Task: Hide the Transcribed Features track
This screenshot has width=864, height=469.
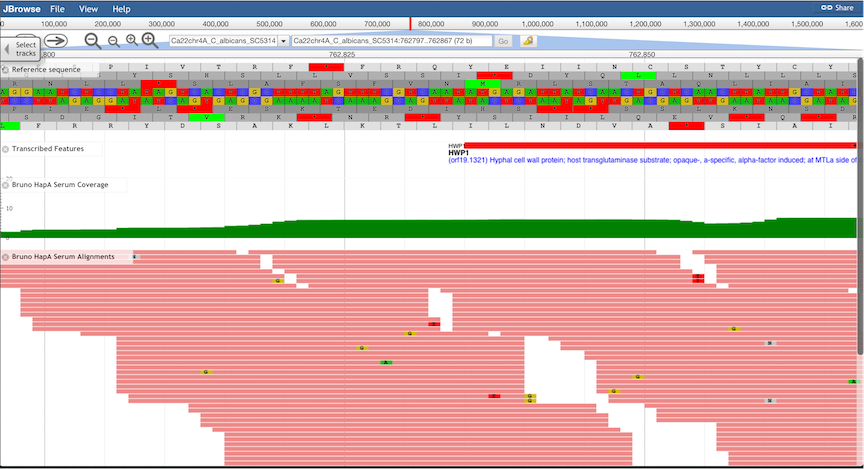Action: coord(5,149)
